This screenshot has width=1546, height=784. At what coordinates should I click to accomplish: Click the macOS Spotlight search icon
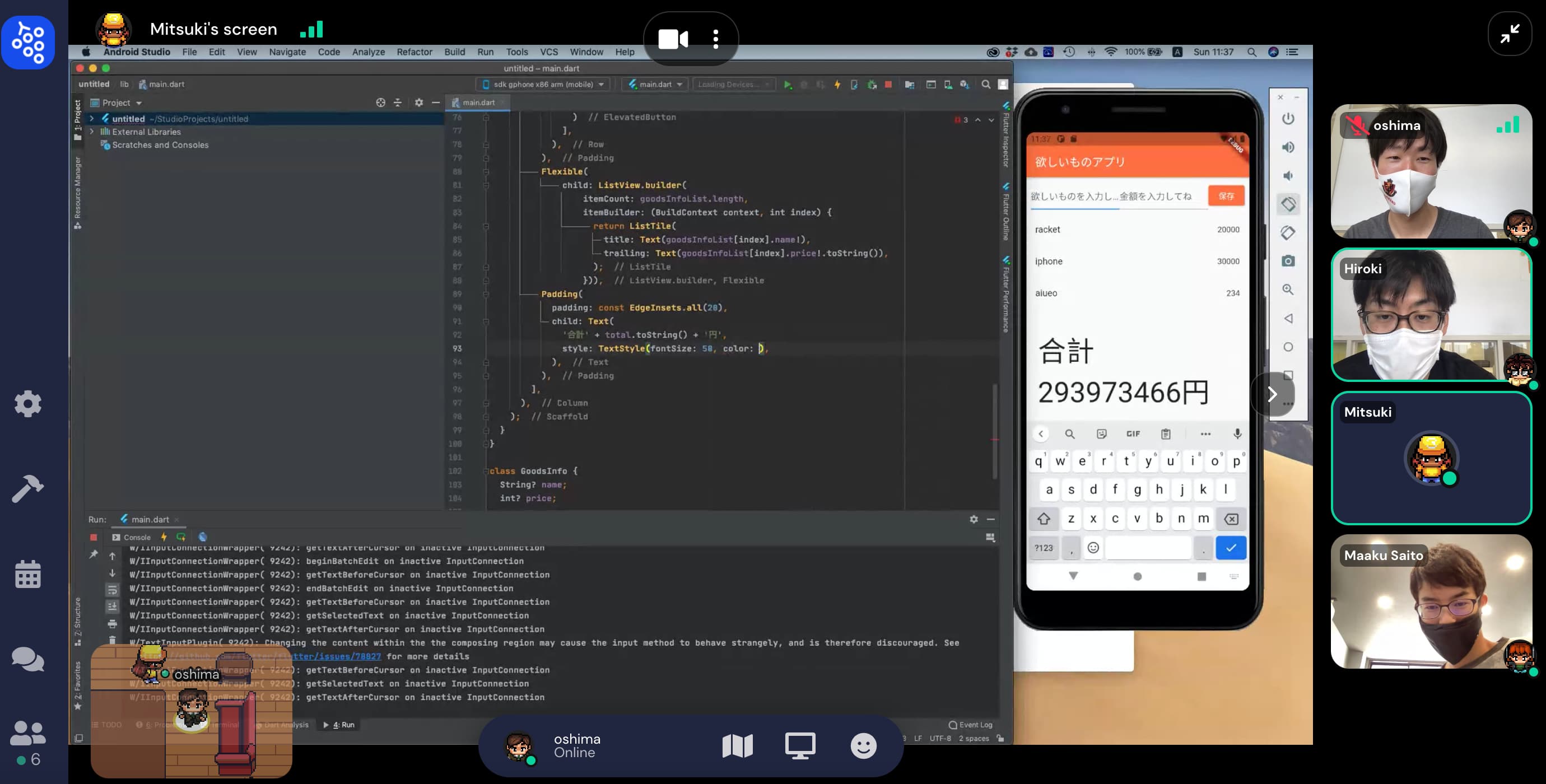[1251, 52]
